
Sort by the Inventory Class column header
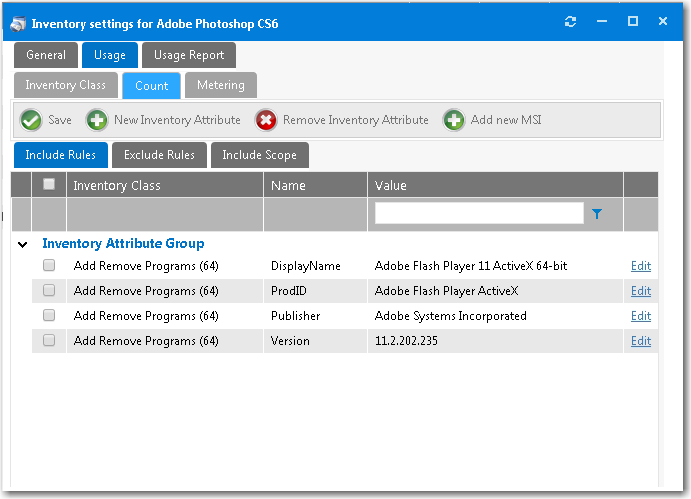[117, 185]
